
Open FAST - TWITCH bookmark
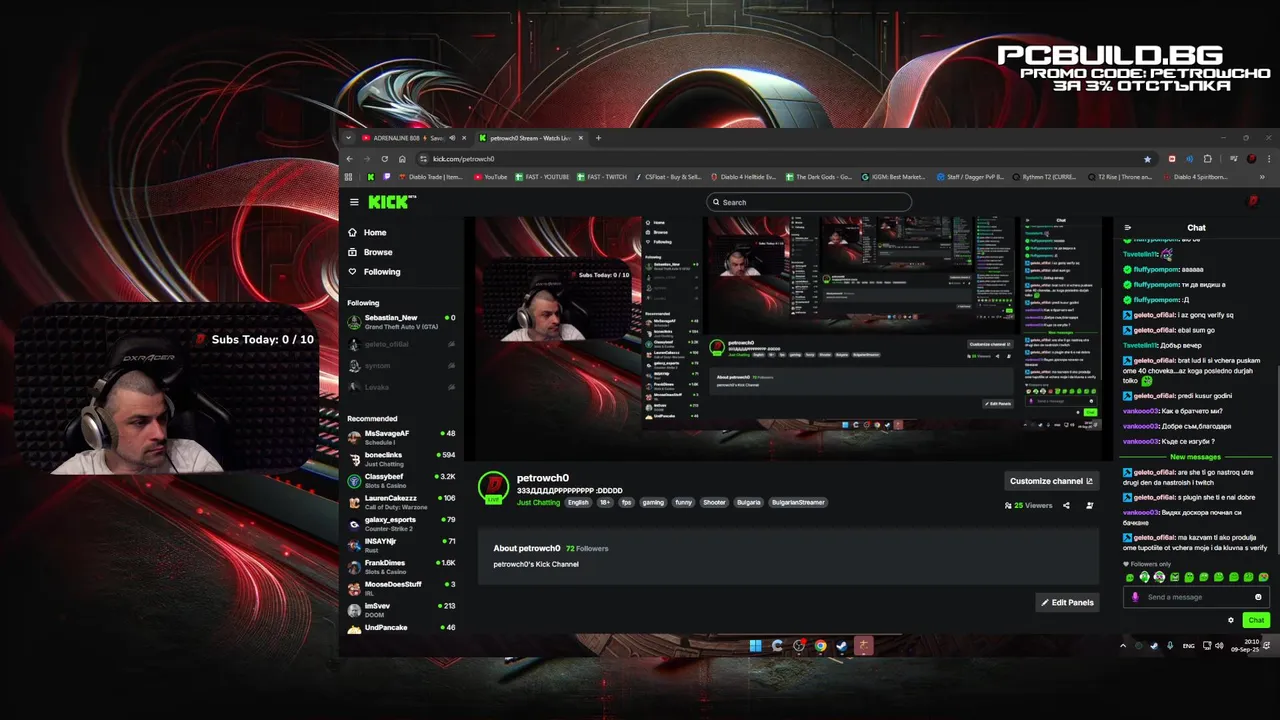pos(602,177)
